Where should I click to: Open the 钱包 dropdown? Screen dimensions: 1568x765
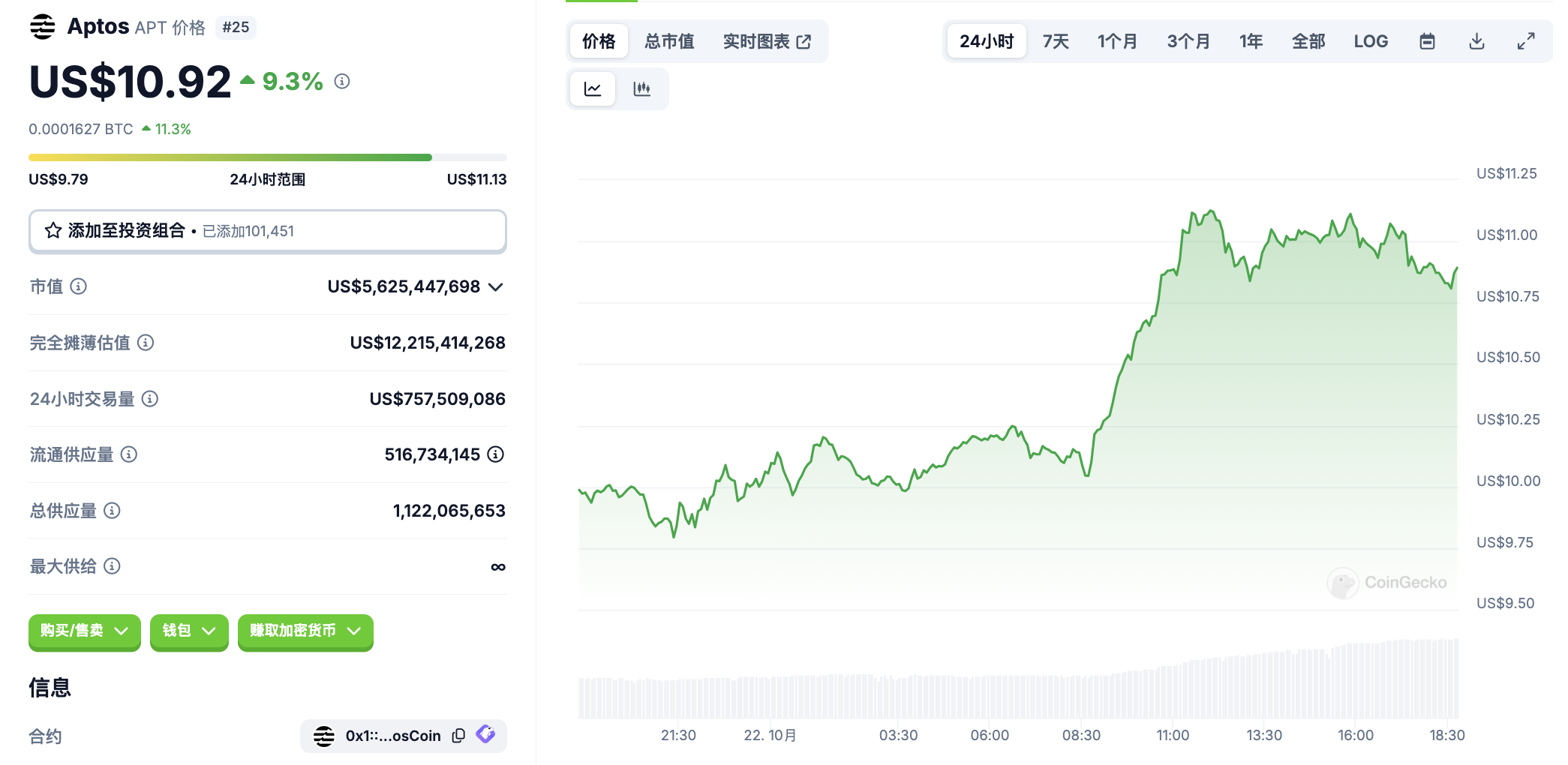189,631
